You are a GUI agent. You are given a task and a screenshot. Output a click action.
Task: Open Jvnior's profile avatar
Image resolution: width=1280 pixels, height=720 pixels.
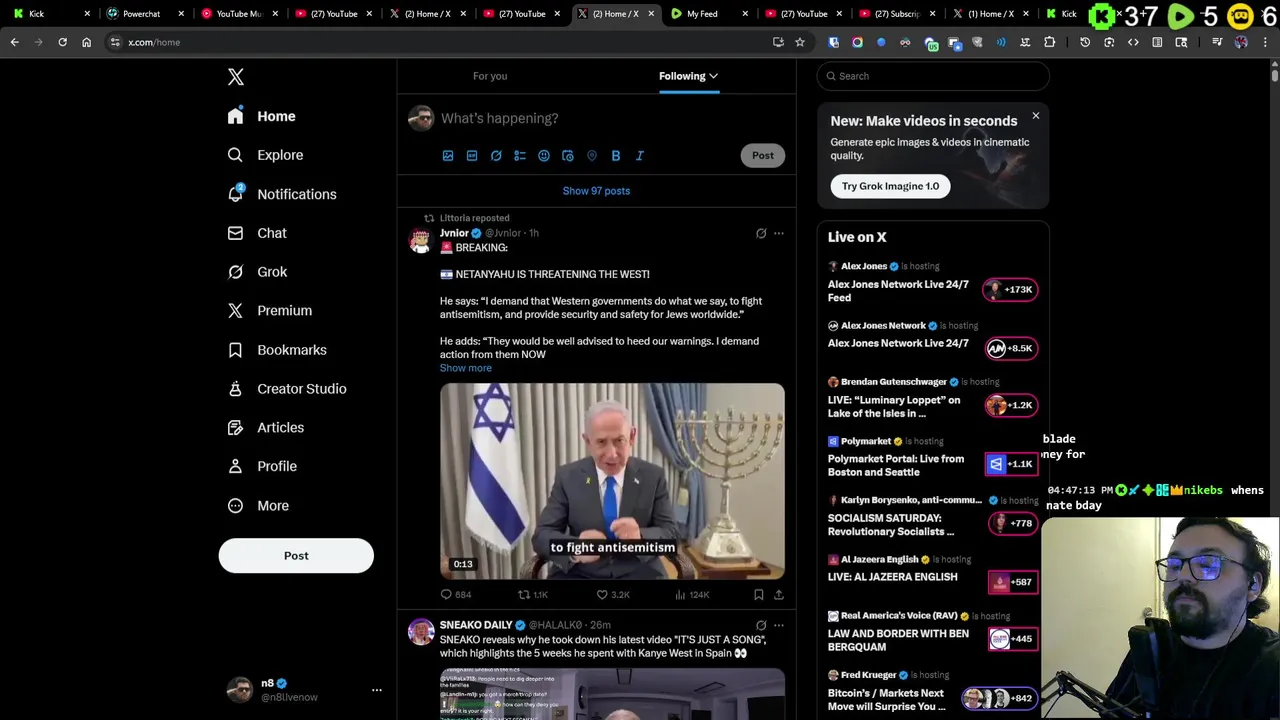pos(420,240)
